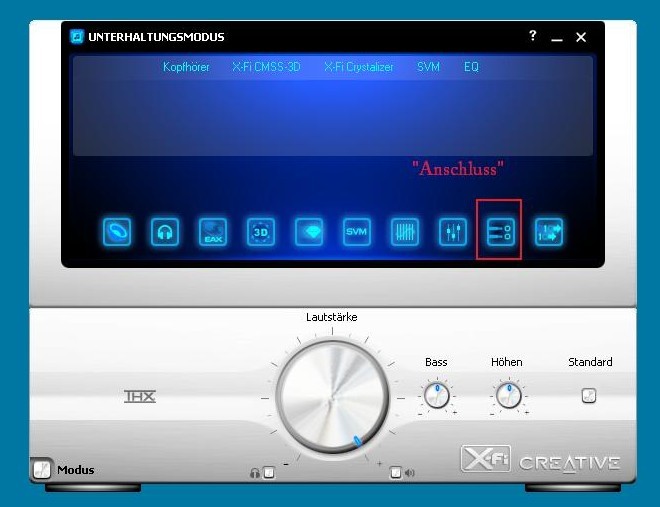The width and height of the screenshot is (660, 507).
Task: Click the Bass knob
Action: [x=436, y=396]
